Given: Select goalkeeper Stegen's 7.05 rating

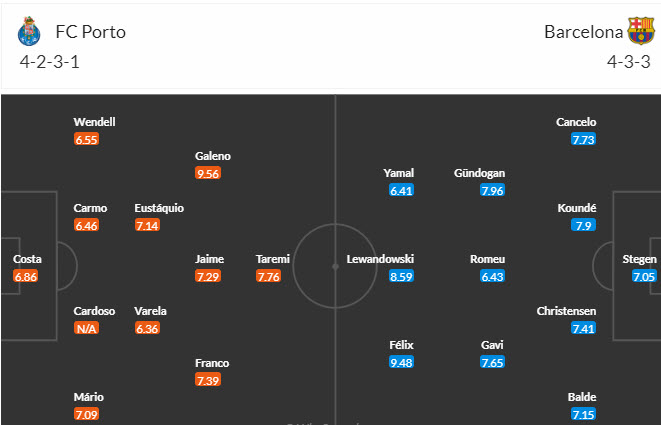Looking at the screenshot, I should coord(644,276).
